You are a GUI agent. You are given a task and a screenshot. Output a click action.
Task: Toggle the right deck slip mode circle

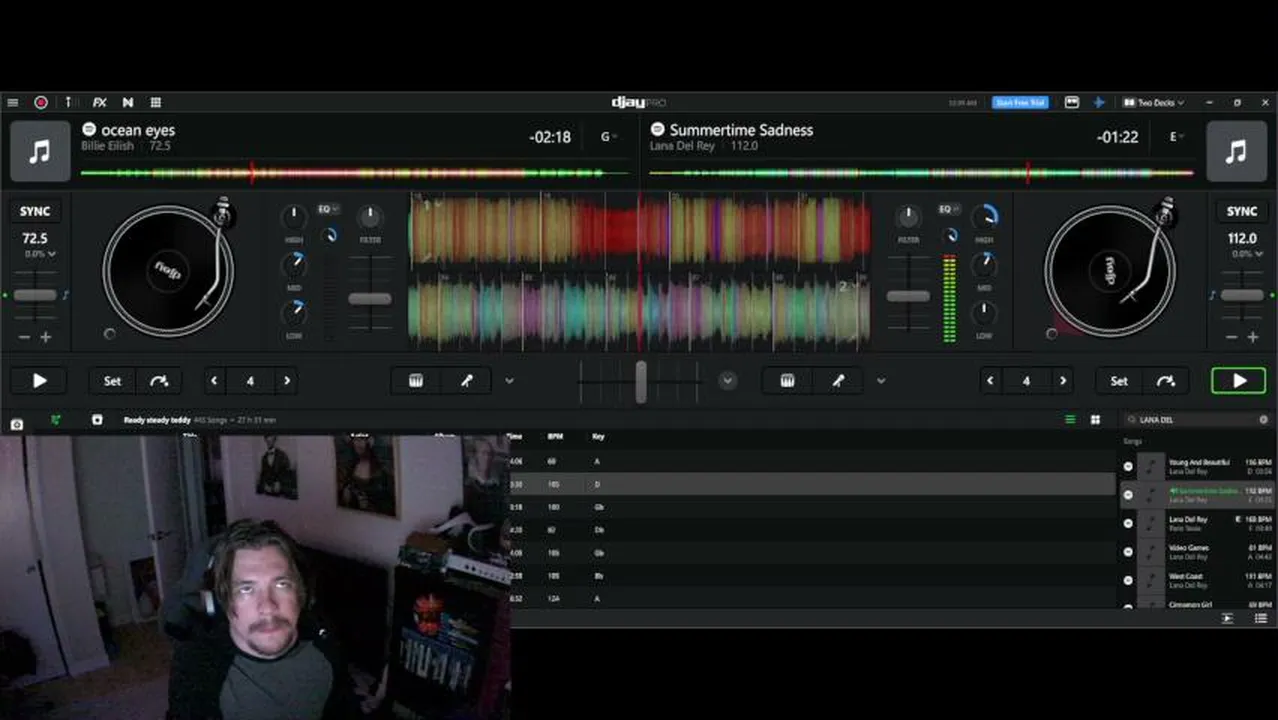[1052, 334]
